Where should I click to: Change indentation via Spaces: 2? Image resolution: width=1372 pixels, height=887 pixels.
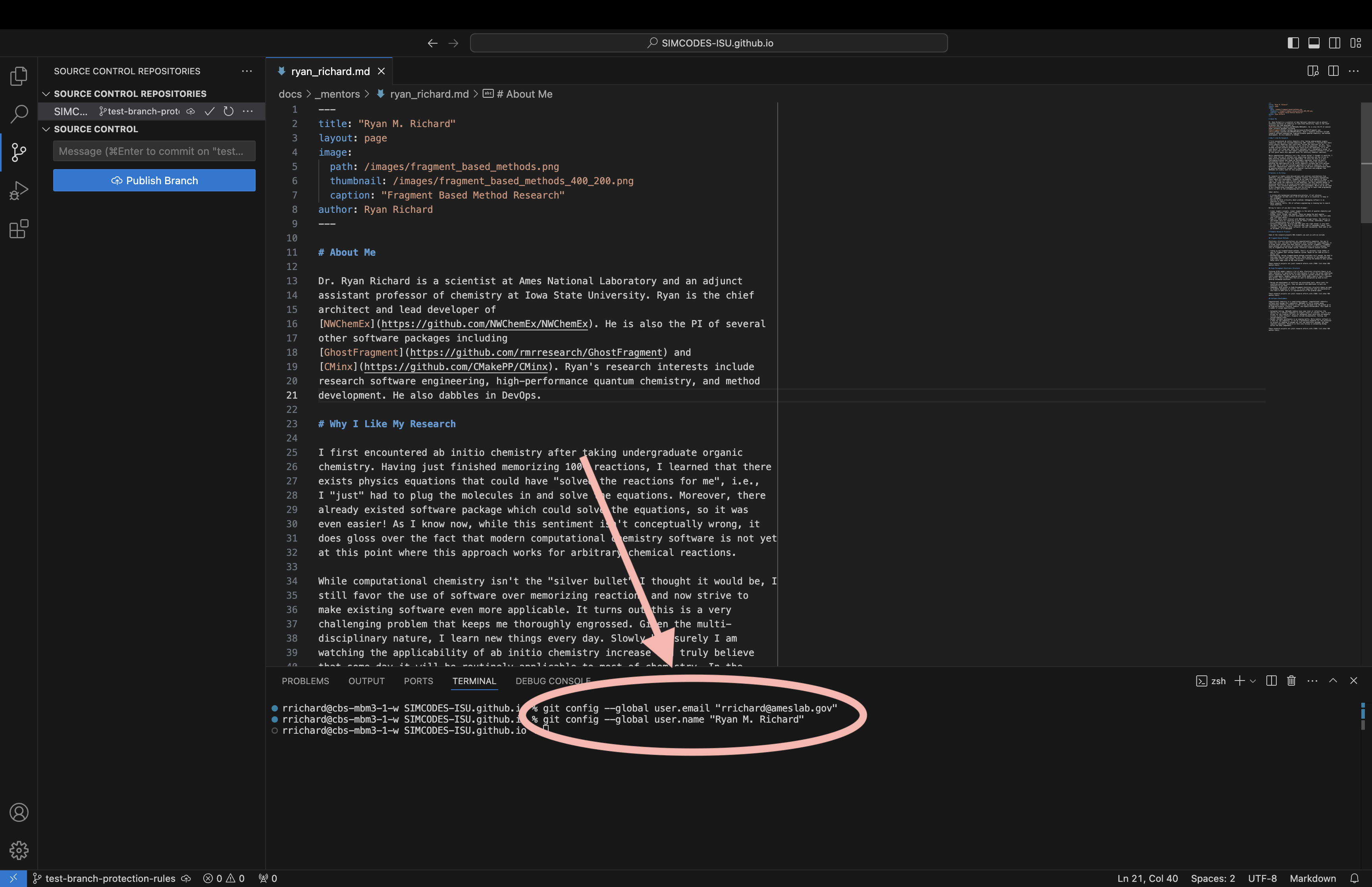[1212, 878]
